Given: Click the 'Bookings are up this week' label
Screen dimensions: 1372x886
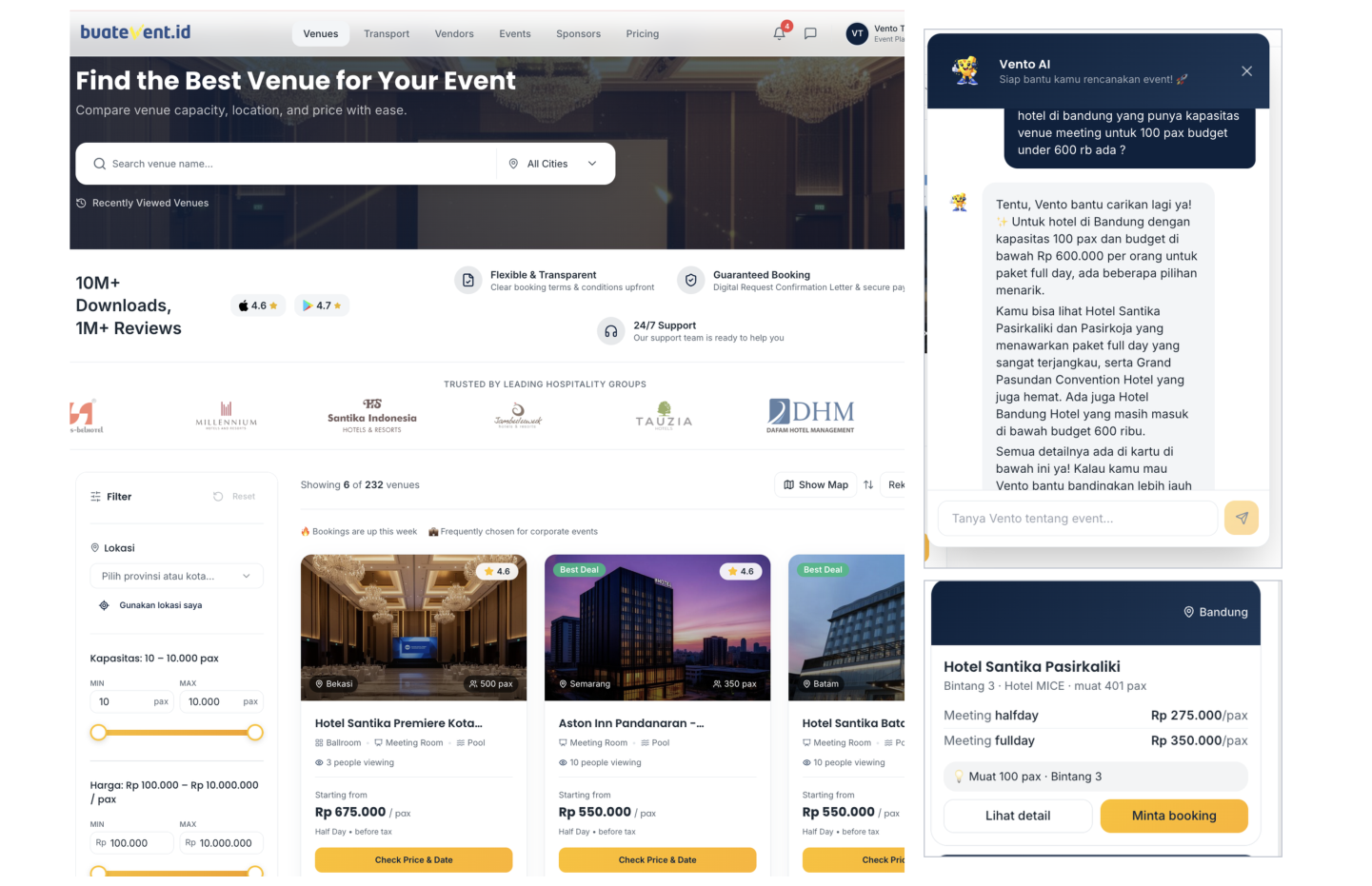Looking at the screenshot, I should pyautogui.click(x=359, y=532).
